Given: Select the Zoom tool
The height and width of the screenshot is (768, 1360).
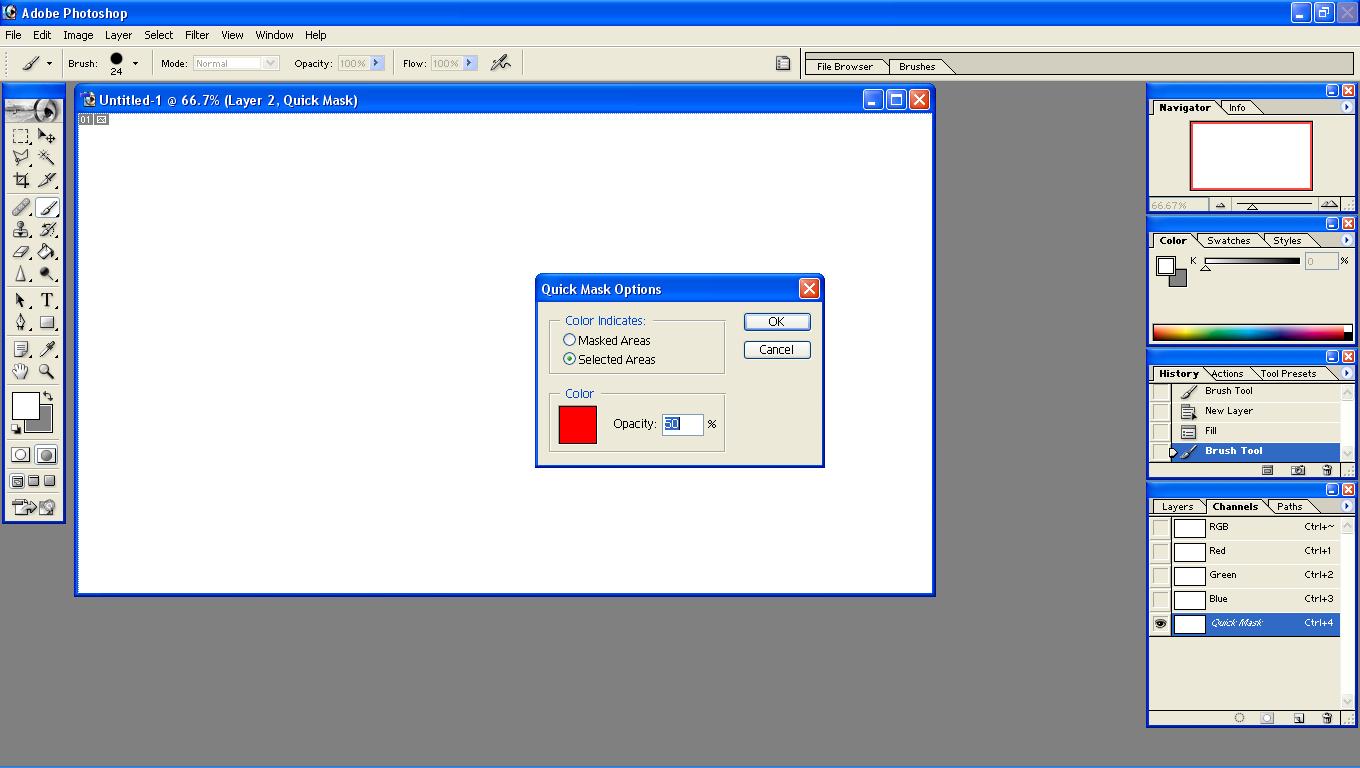Looking at the screenshot, I should point(47,371).
